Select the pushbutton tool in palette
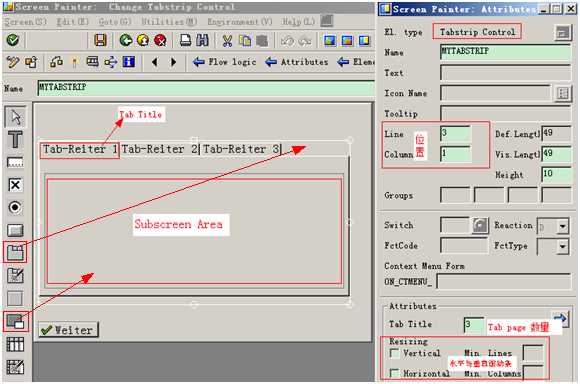 click(15, 230)
